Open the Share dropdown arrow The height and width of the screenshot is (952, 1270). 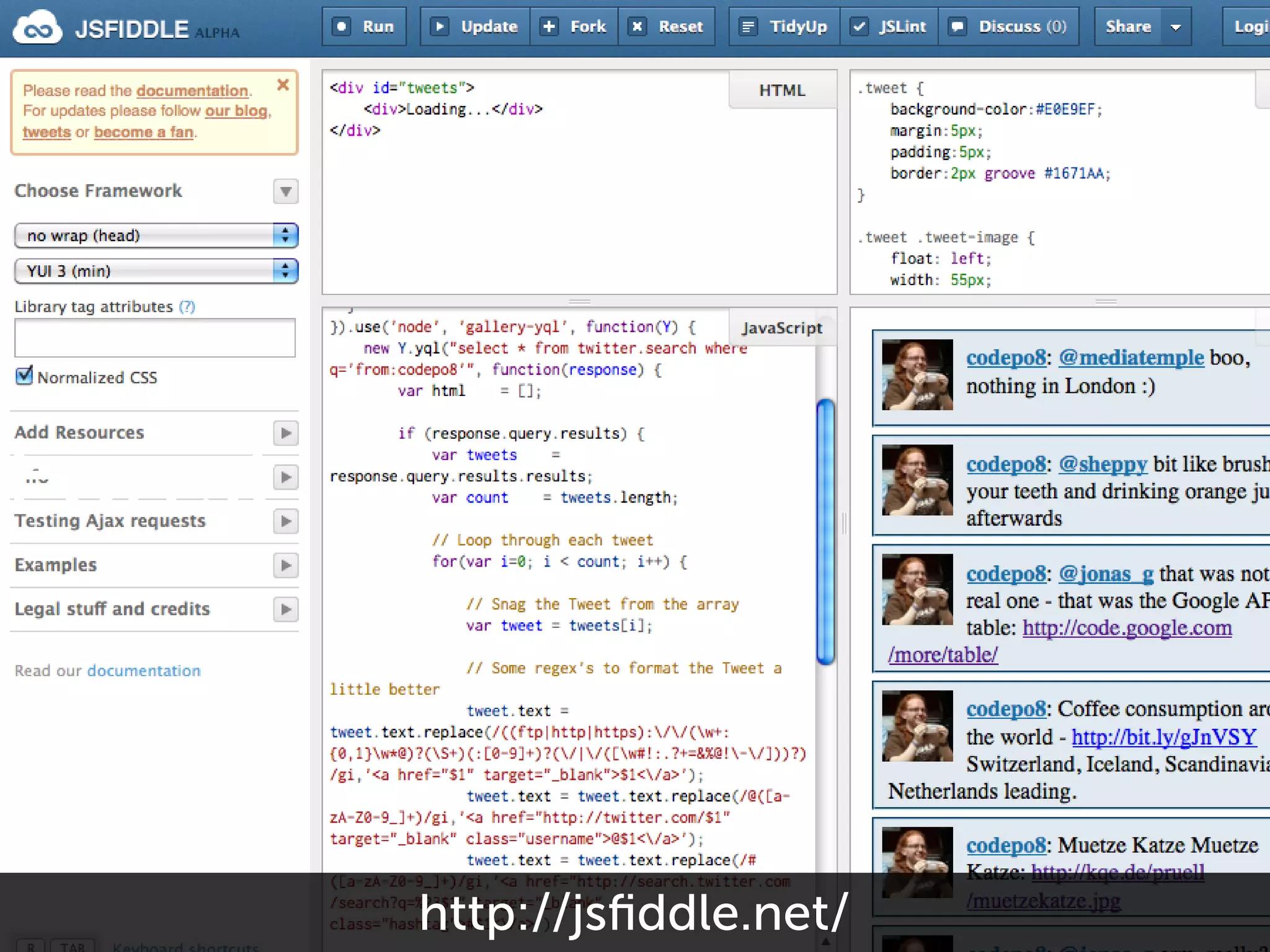tap(1176, 27)
